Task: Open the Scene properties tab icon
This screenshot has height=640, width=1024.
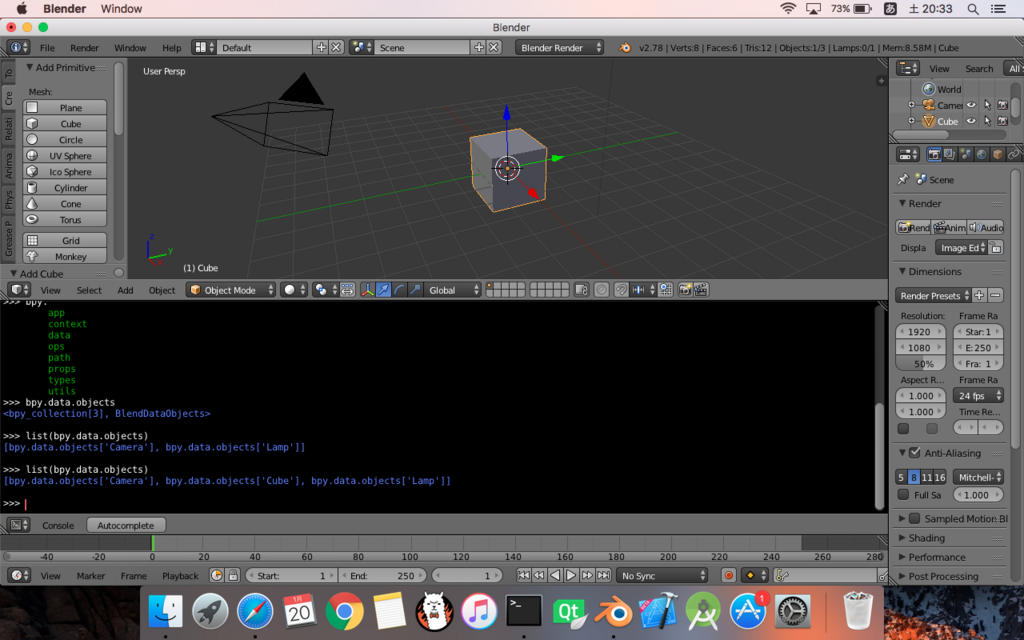Action: [x=965, y=155]
